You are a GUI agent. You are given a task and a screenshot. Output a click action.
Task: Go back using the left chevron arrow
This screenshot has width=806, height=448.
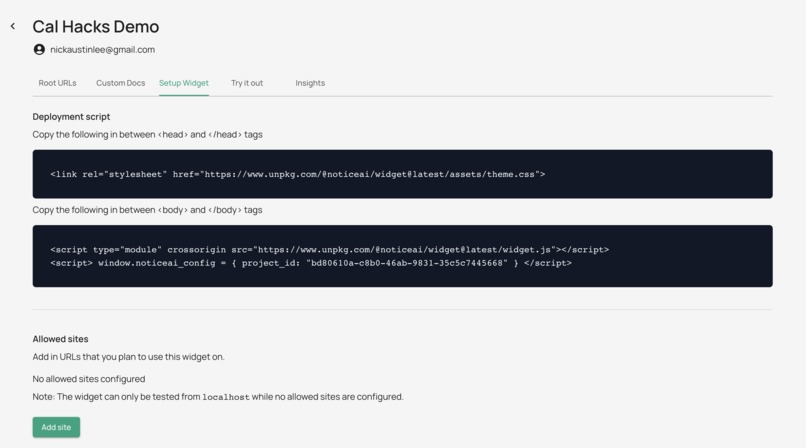[13, 26]
